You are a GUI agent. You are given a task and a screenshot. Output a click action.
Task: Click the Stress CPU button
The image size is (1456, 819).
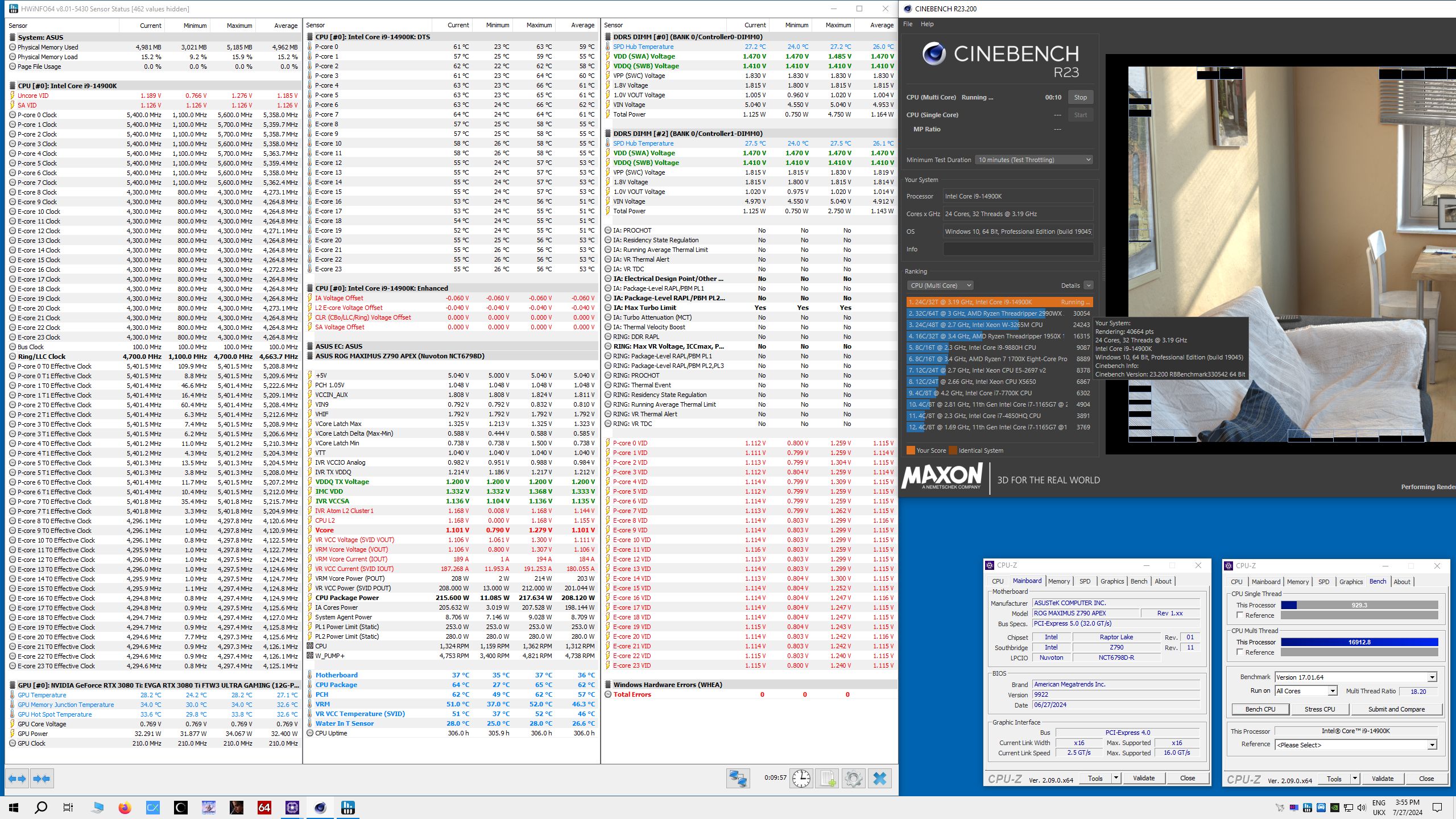tap(1319, 709)
